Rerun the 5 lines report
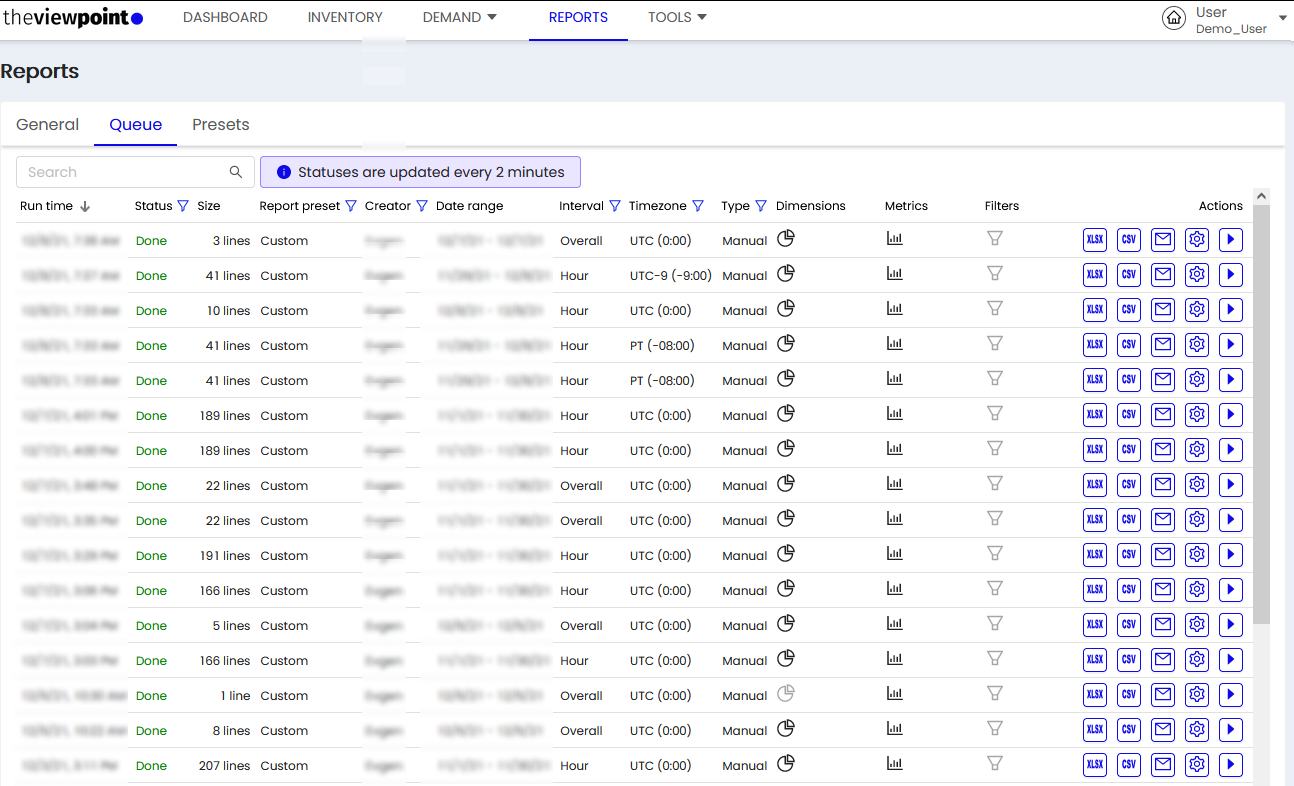The height and width of the screenshot is (786, 1294). tap(1231, 625)
